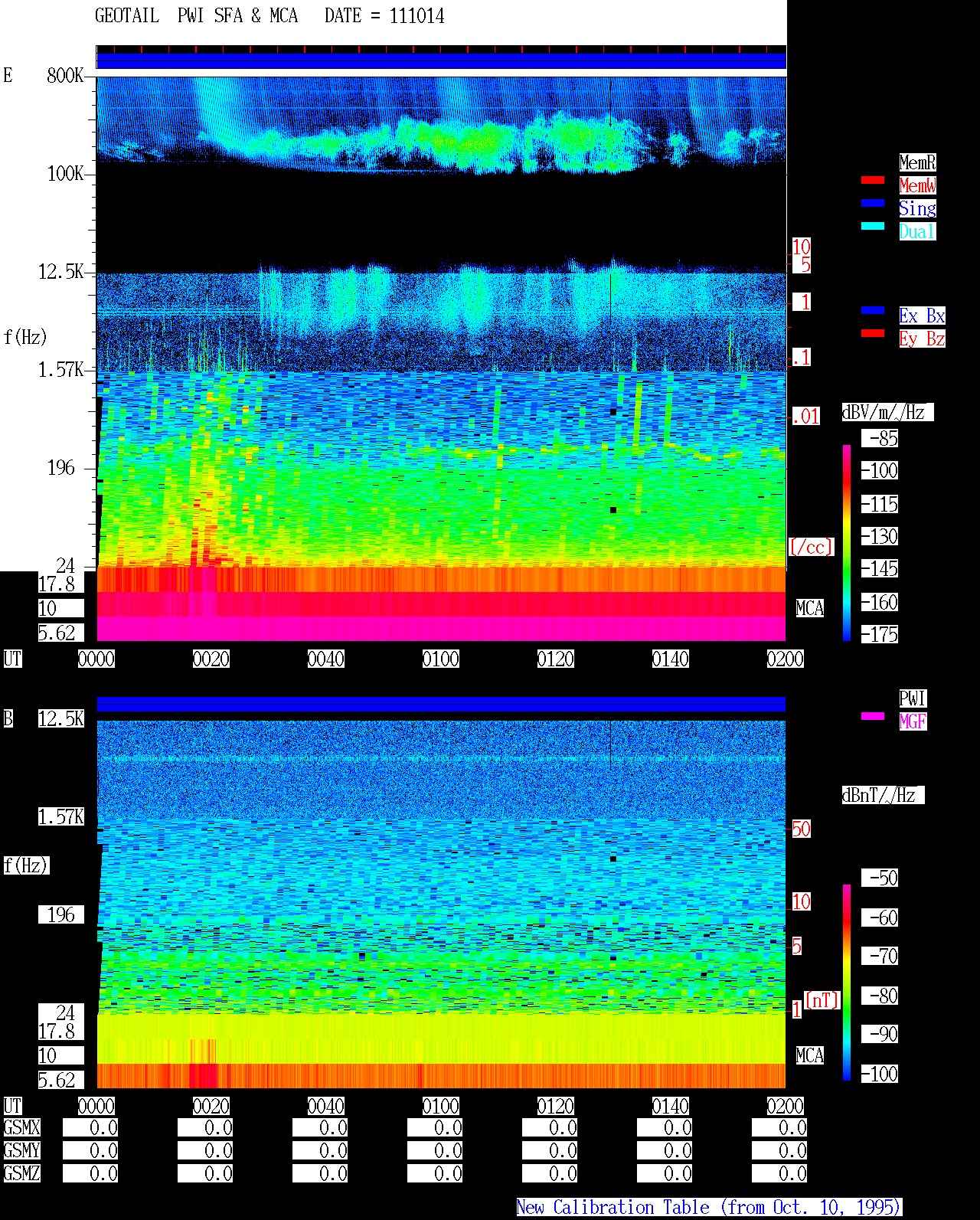Screen dimensions: 980x1220
Task: Select the -90 color scale value
Action: tap(880, 1034)
